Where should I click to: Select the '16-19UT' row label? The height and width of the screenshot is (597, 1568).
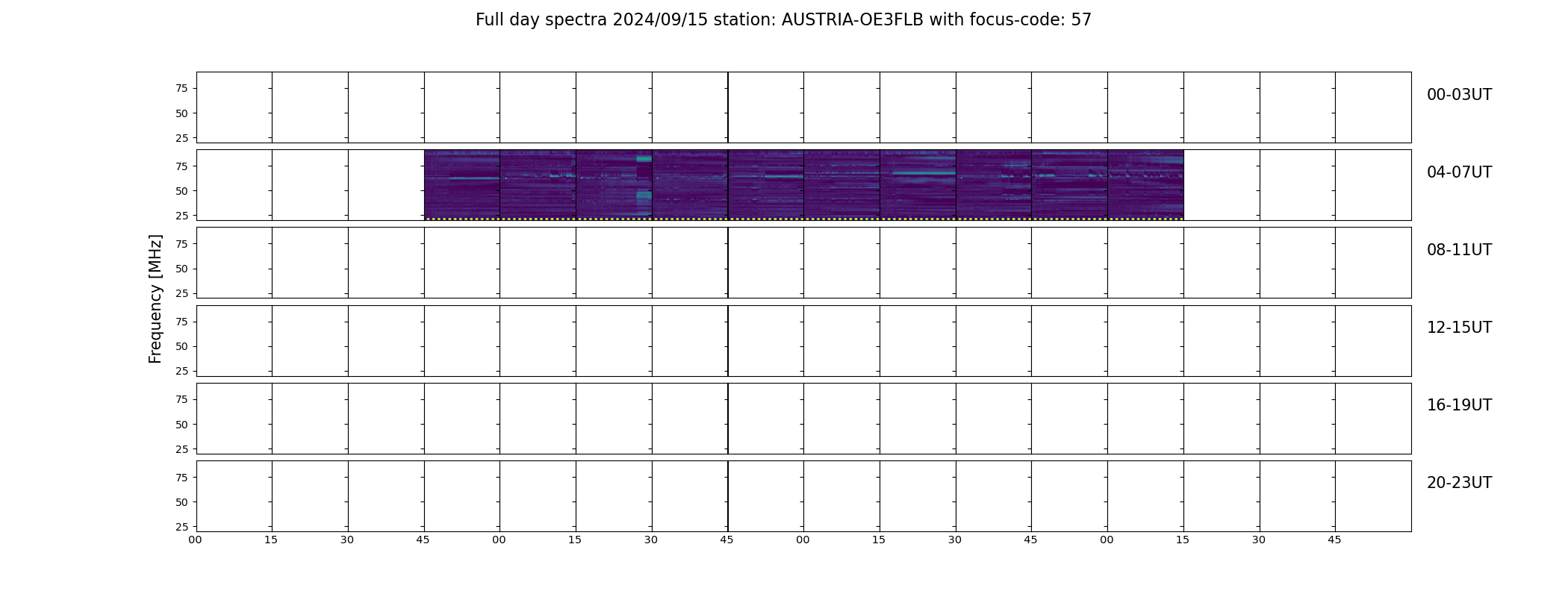click(x=1459, y=405)
